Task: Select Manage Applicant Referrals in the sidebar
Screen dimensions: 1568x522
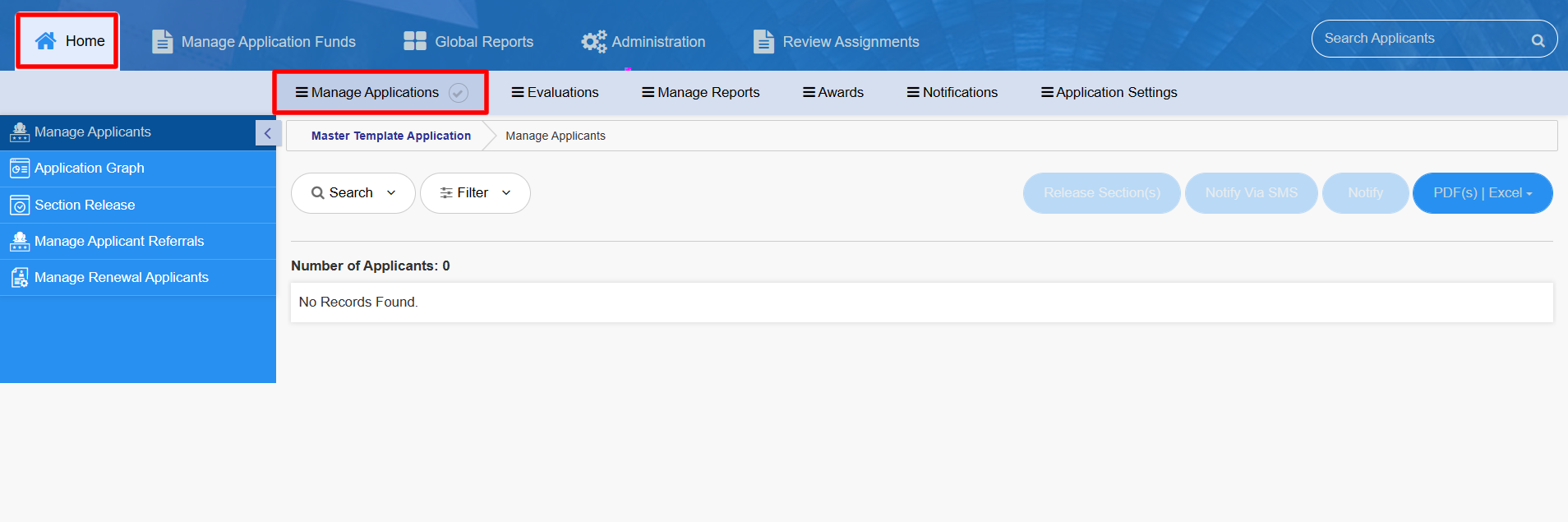Action: point(119,241)
